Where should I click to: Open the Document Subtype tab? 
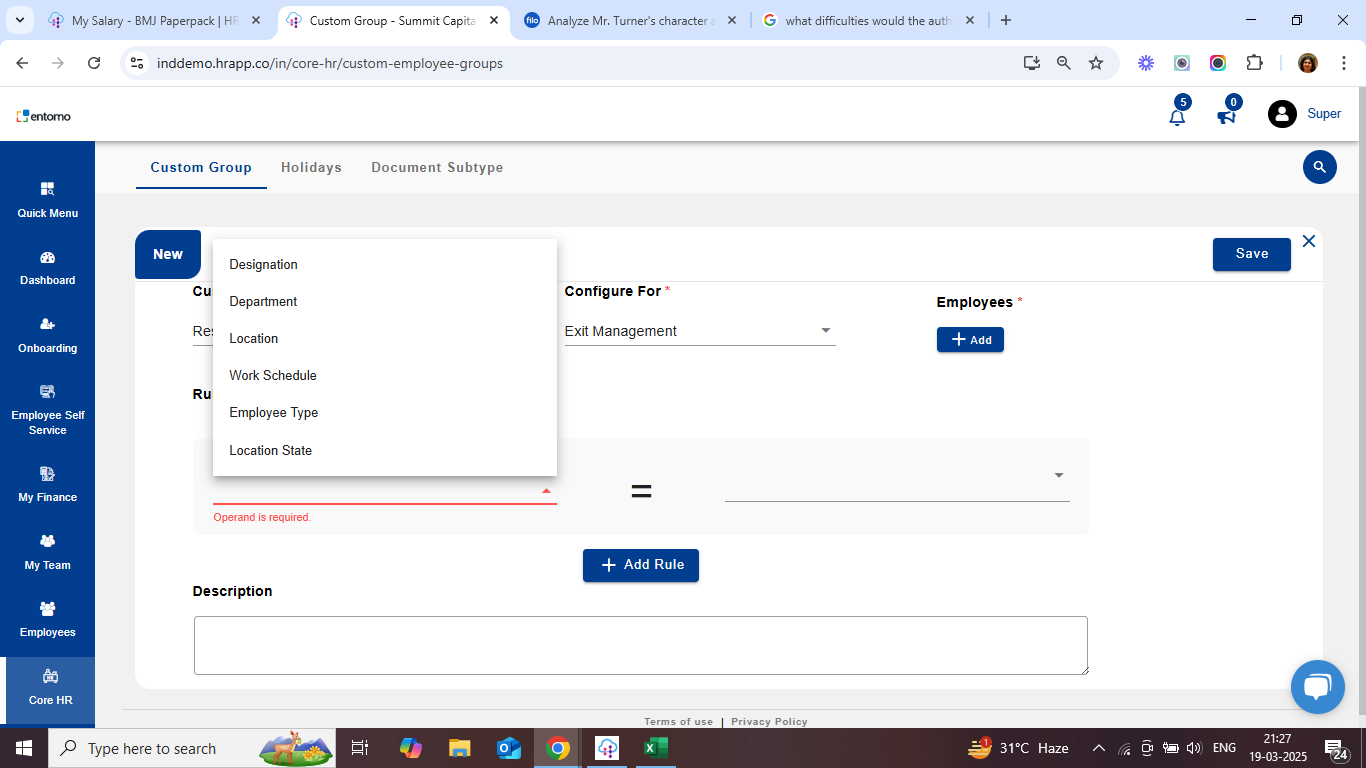pos(437,168)
